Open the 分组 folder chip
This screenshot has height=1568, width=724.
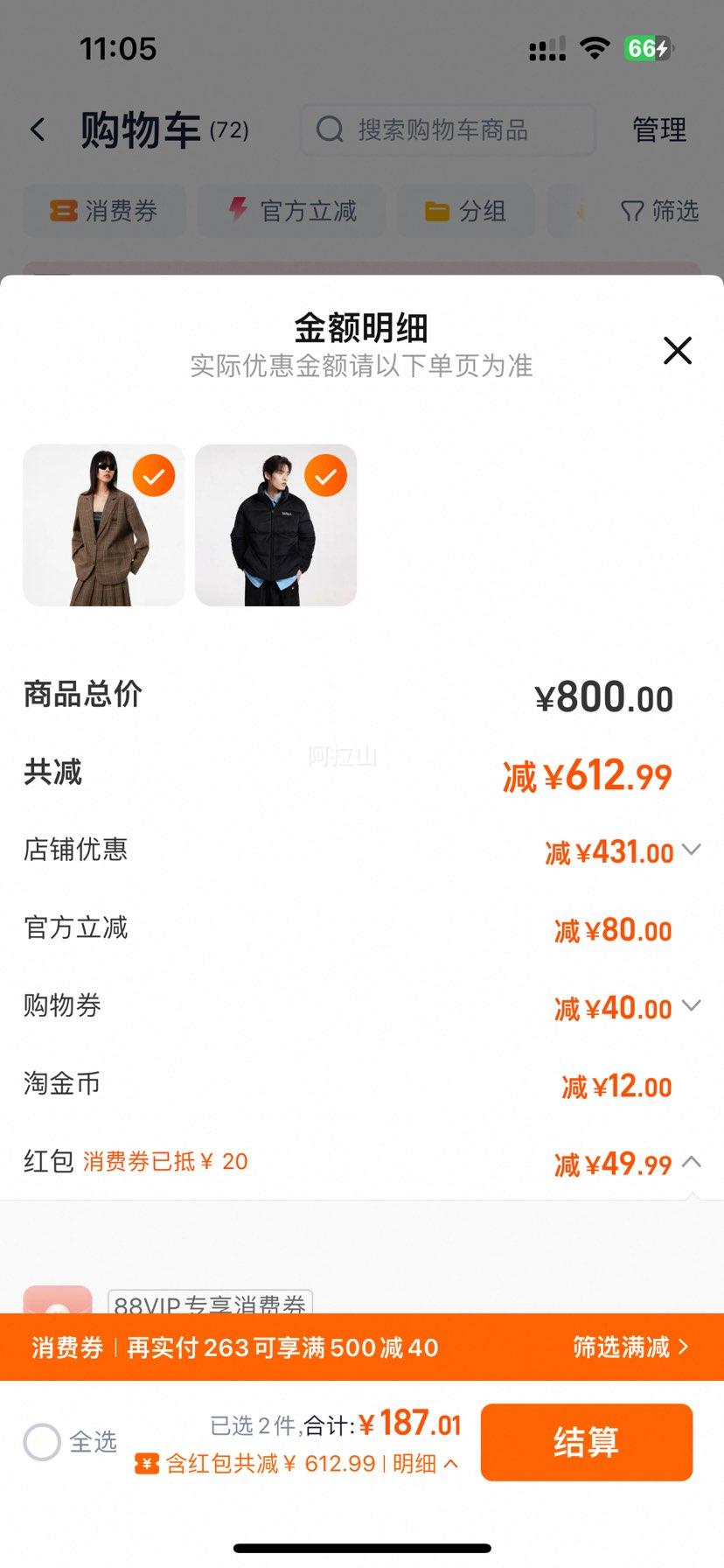coord(465,211)
